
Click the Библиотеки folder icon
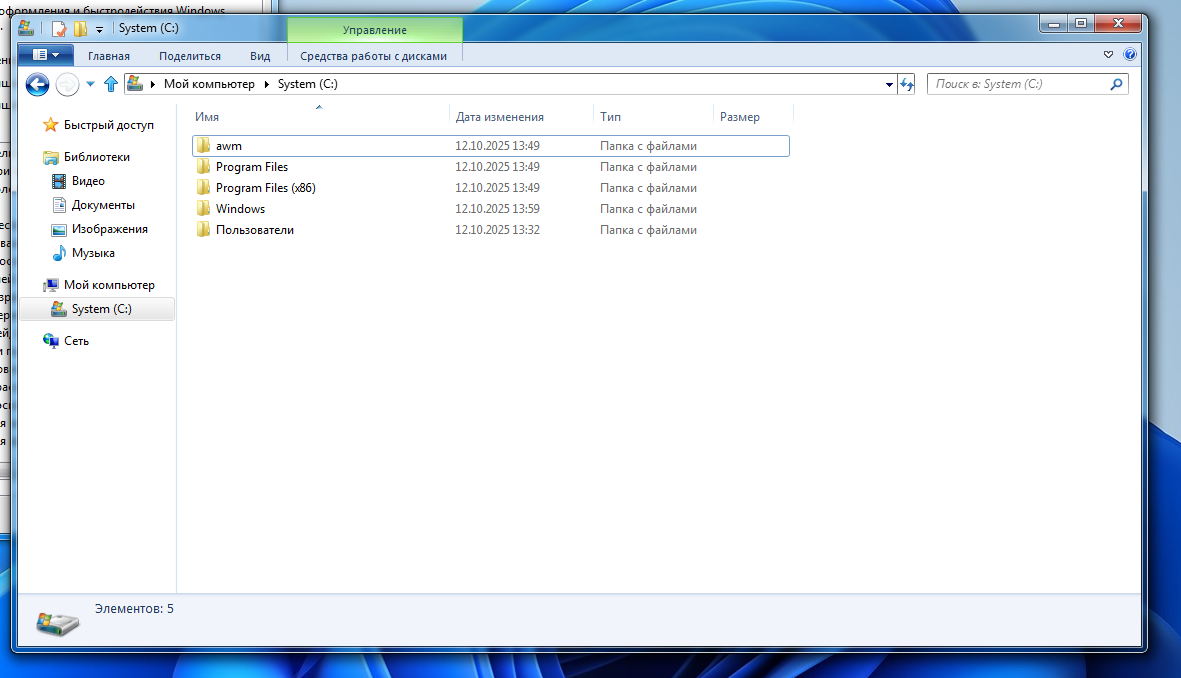(50, 157)
